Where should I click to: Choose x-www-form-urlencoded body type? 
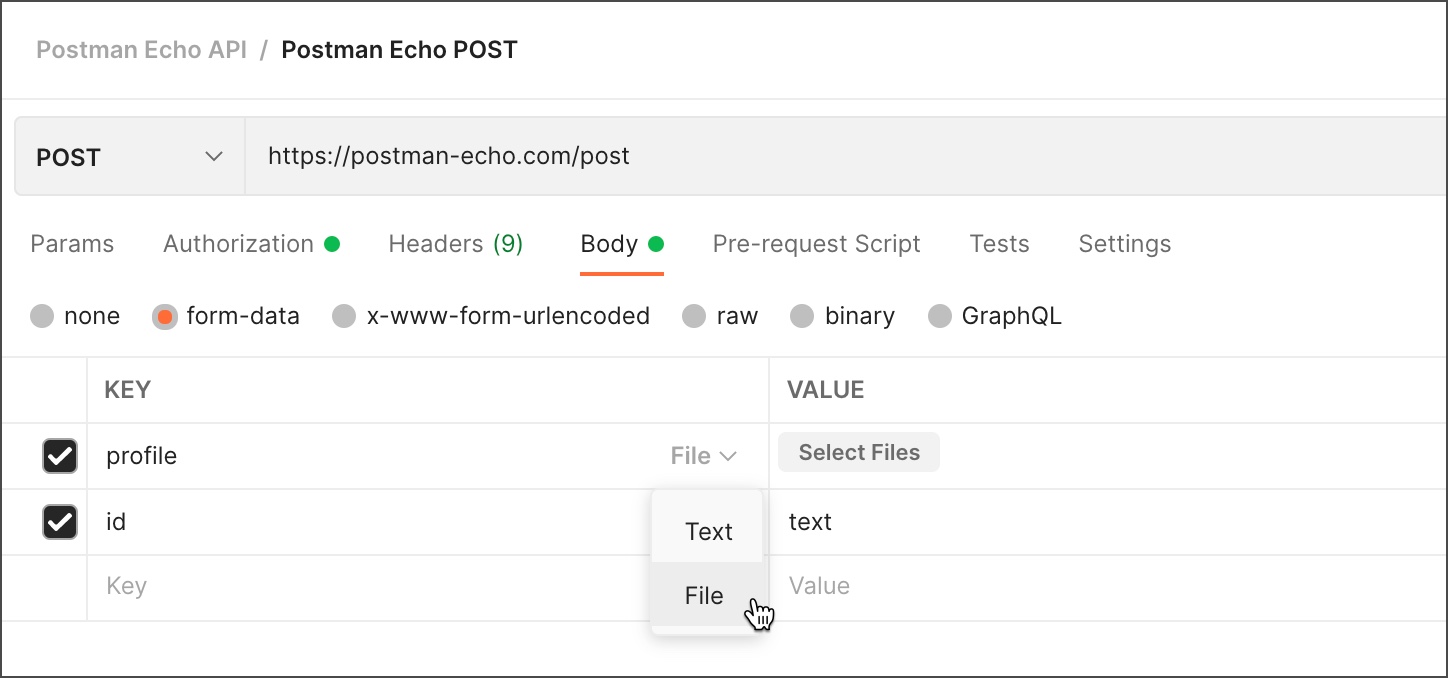click(x=344, y=317)
